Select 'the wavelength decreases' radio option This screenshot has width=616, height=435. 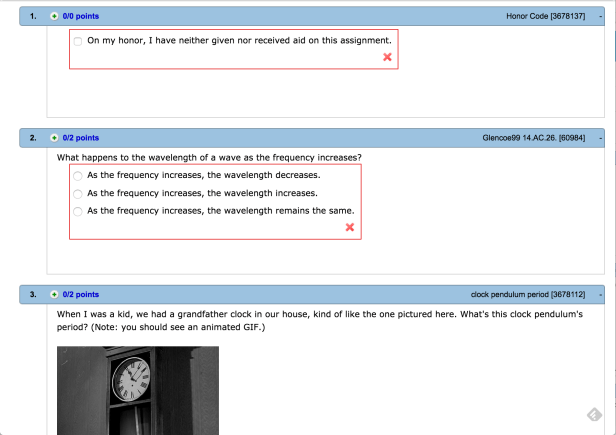[78, 175]
